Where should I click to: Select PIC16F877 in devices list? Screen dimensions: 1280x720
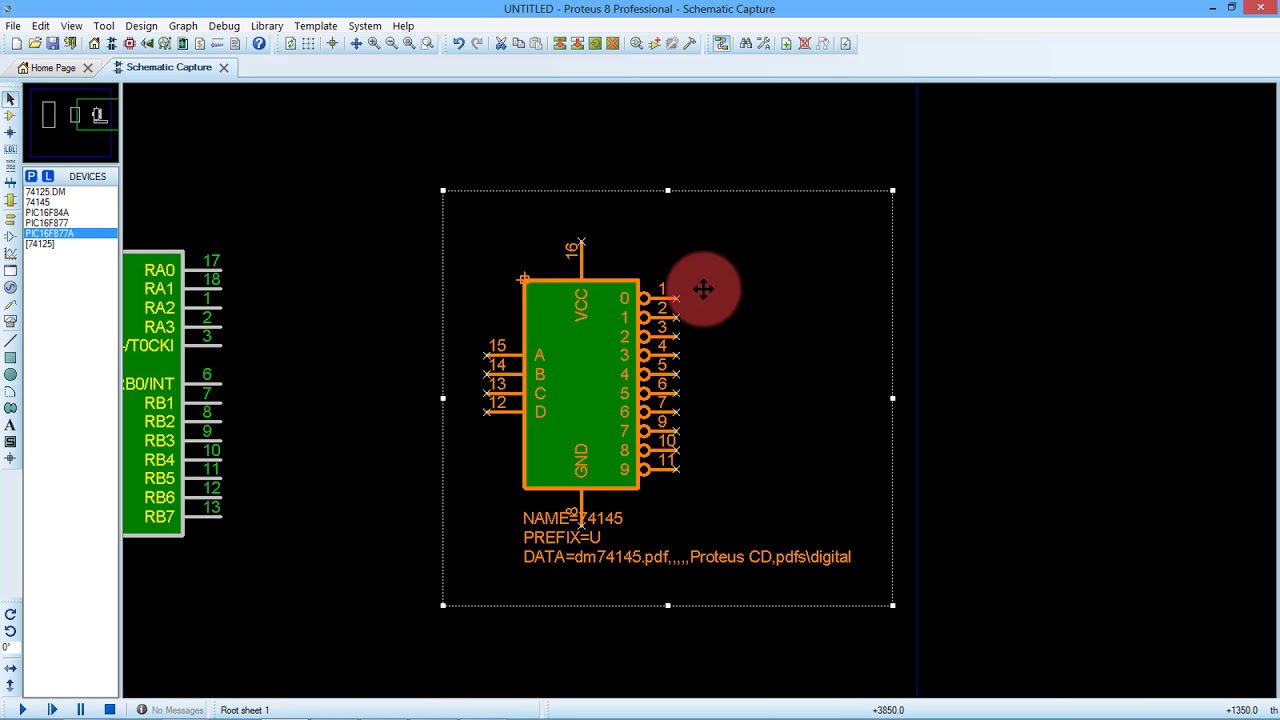(x=70, y=223)
